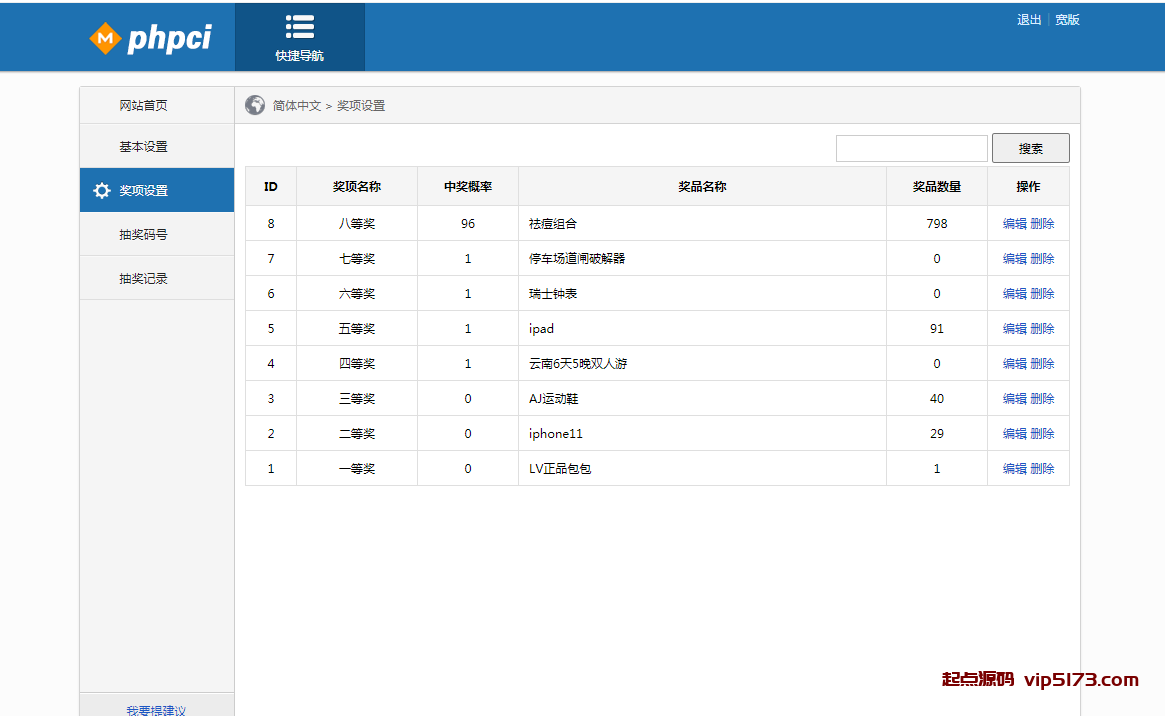
Task: Focus the search text field
Action: click(911, 148)
